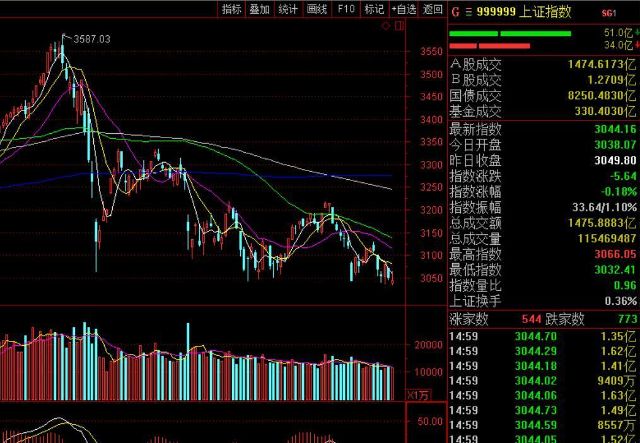Select the 今日开盘 value 3038.07

pos(615,145)
